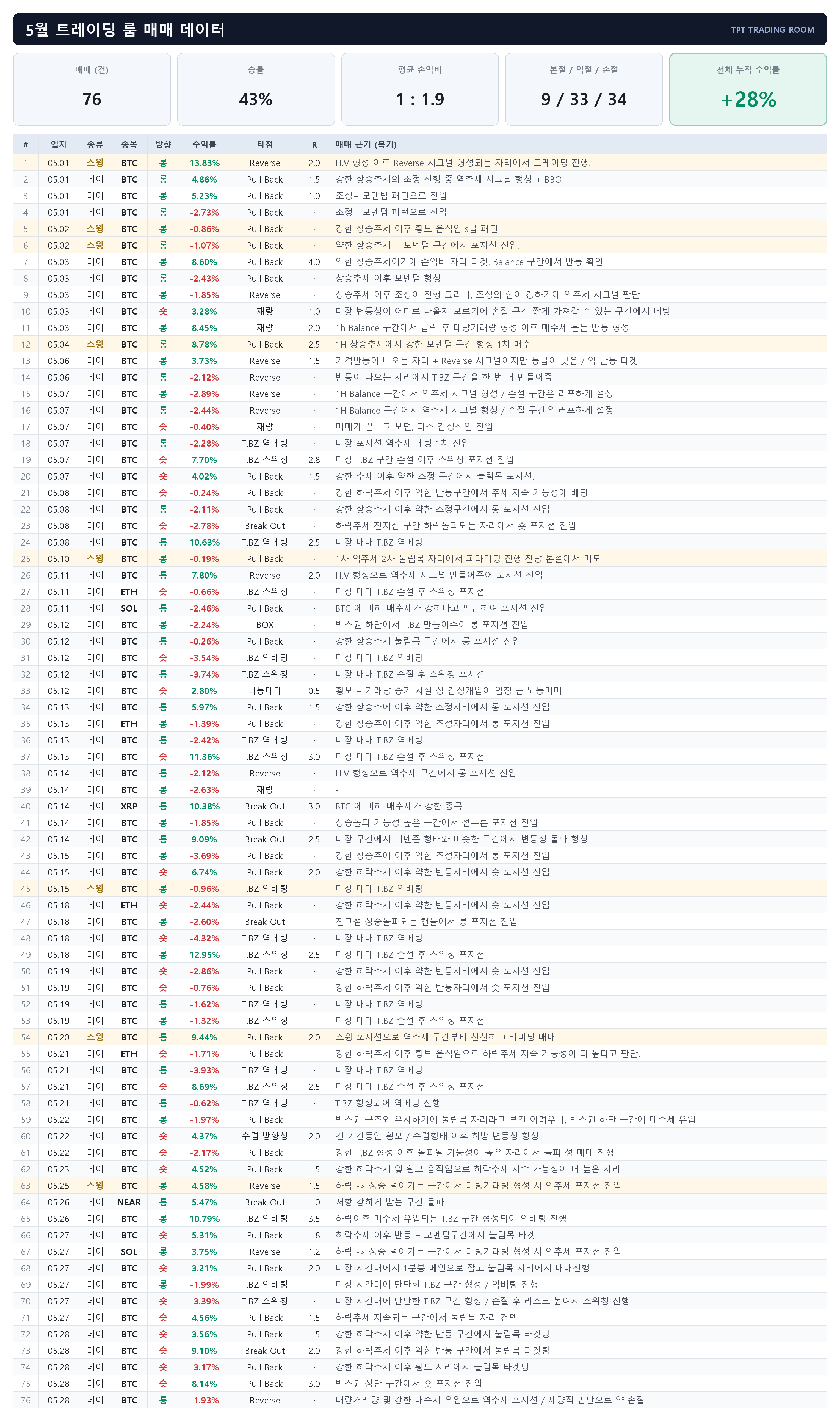Click the 뇌동매매 entry type cell

[265, 691]
